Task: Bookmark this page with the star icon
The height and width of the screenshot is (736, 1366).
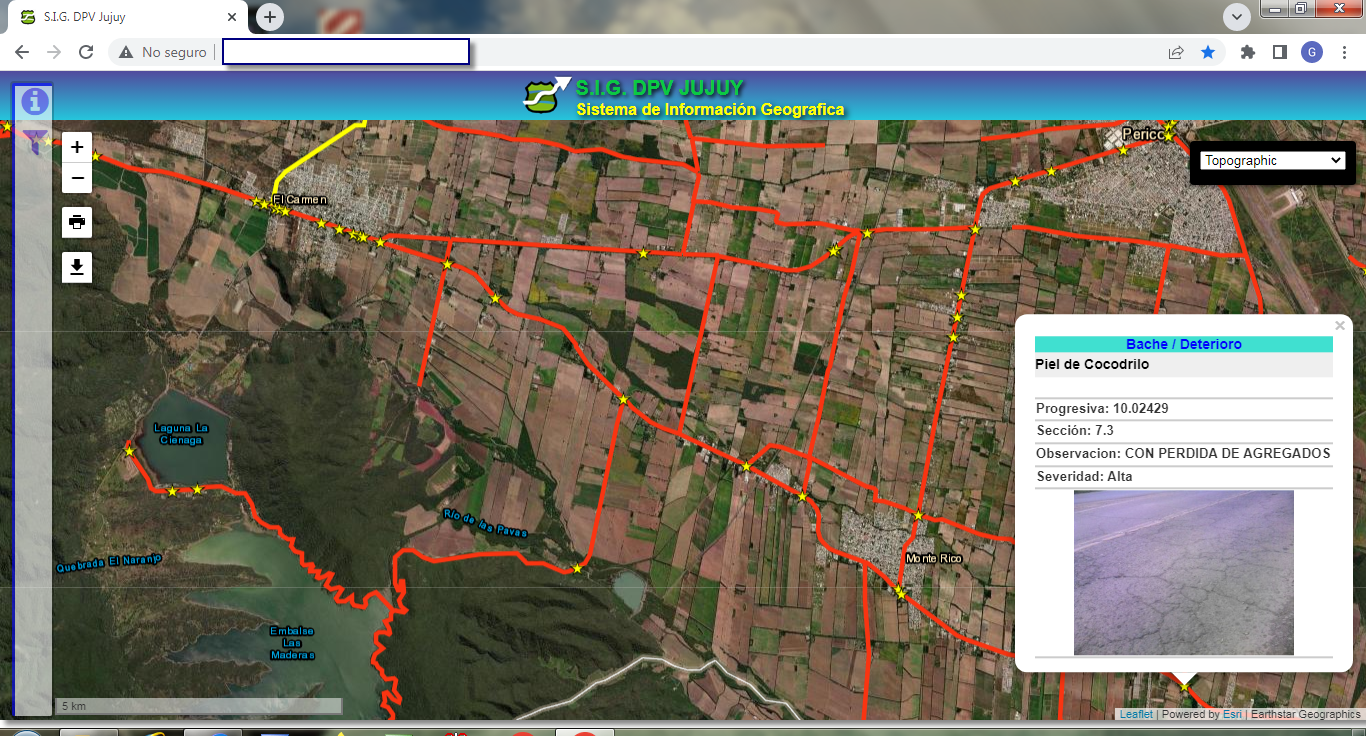Action: pos(1208,52)
